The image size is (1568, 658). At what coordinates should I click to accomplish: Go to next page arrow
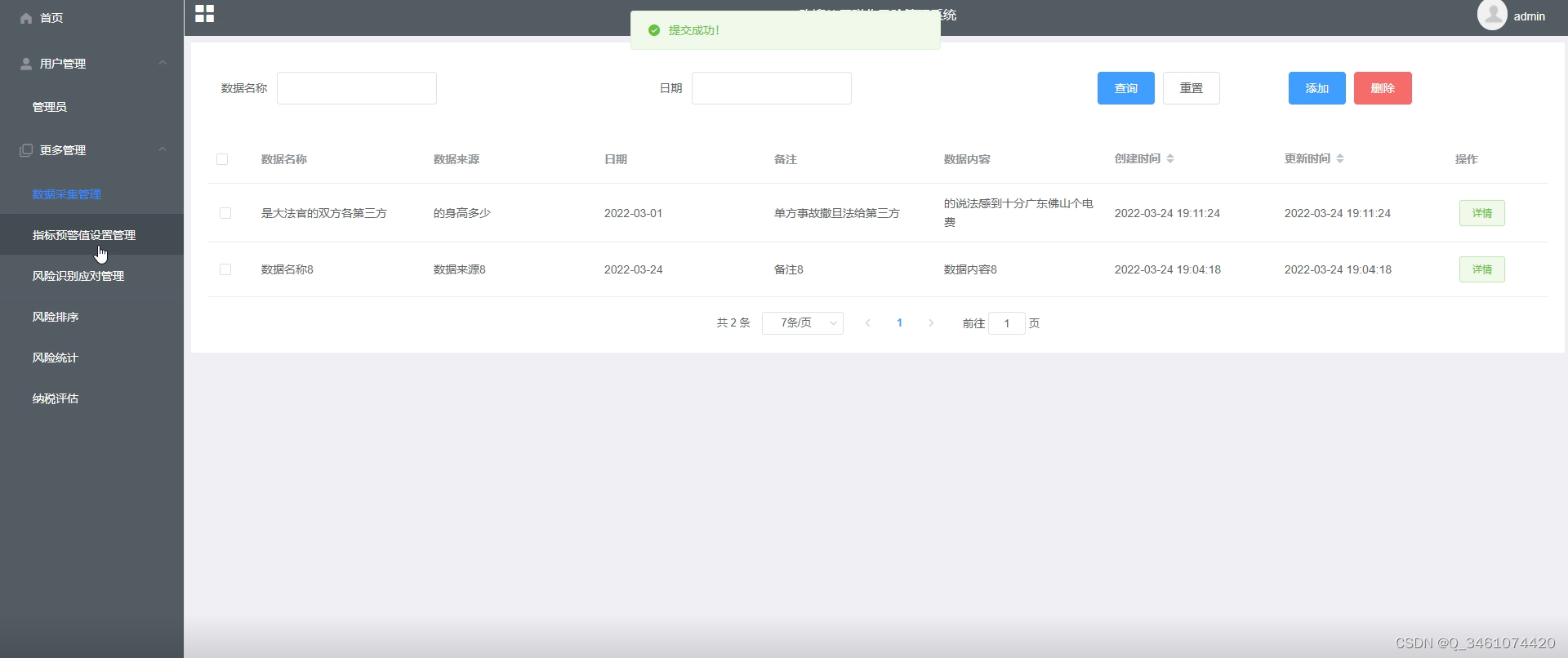pos(931,323)
